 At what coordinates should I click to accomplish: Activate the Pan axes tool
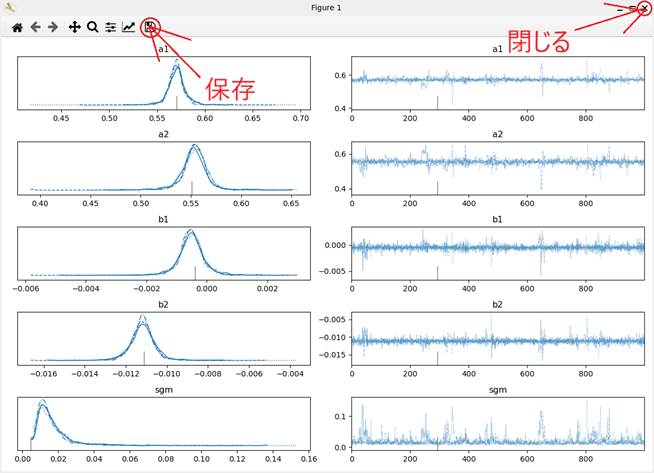pyautogui.click(x=75, y=28)
